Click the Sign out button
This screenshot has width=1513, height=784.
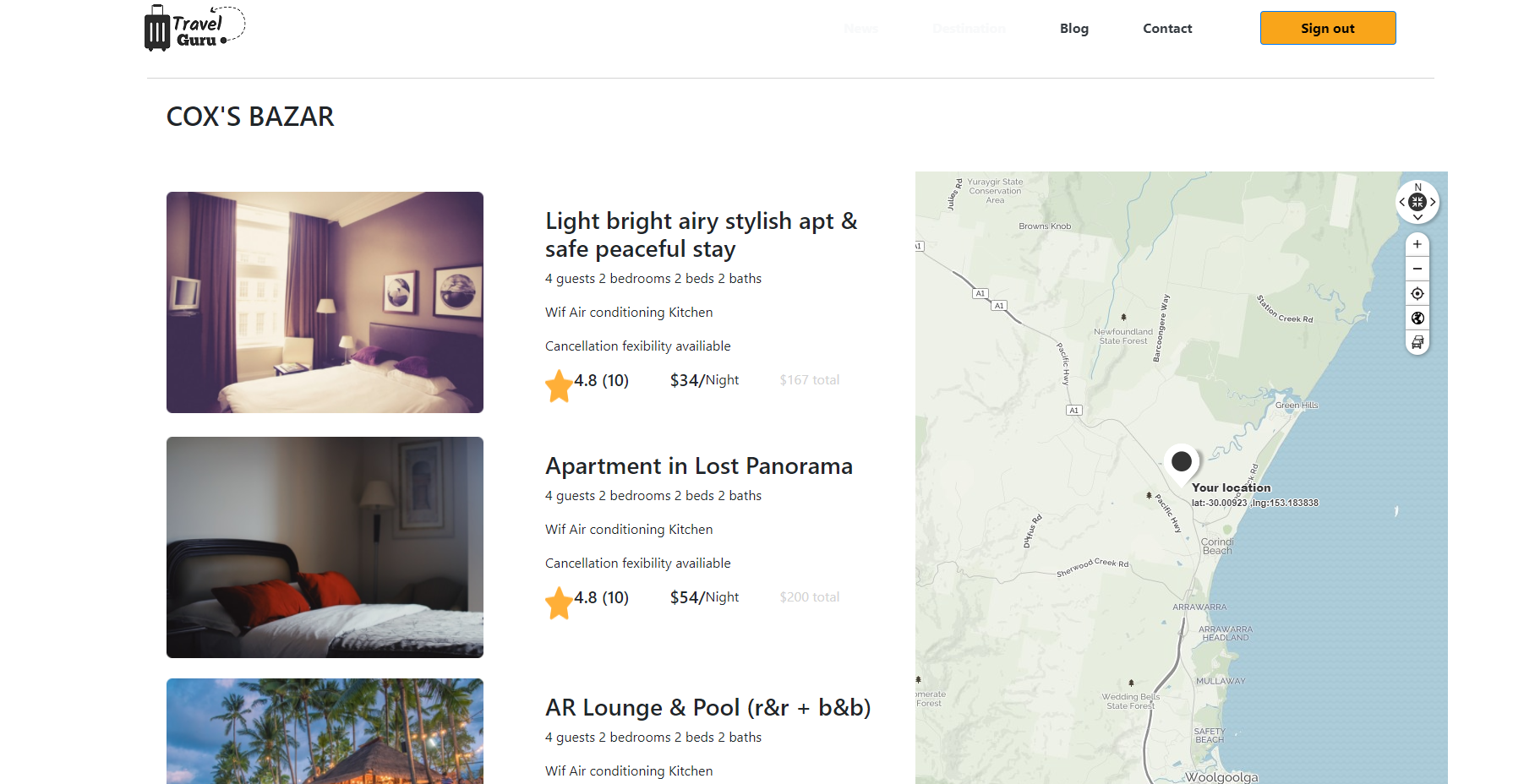(1328, 28)
